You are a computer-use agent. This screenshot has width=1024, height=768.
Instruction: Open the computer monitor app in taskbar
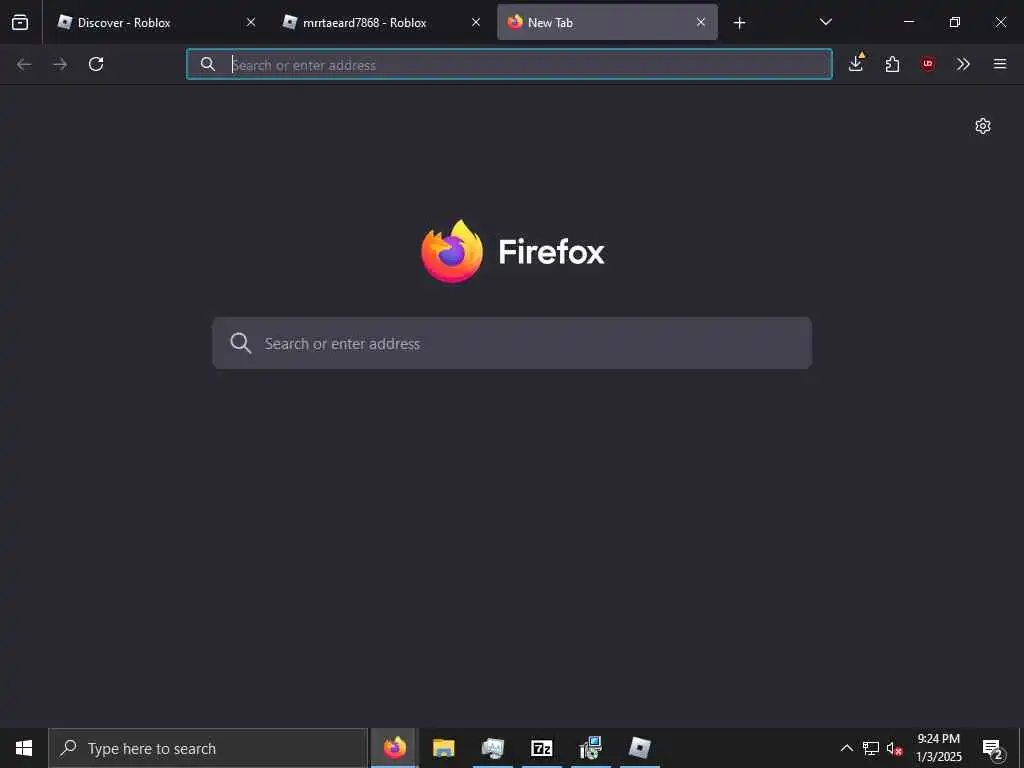pos(492,748)
